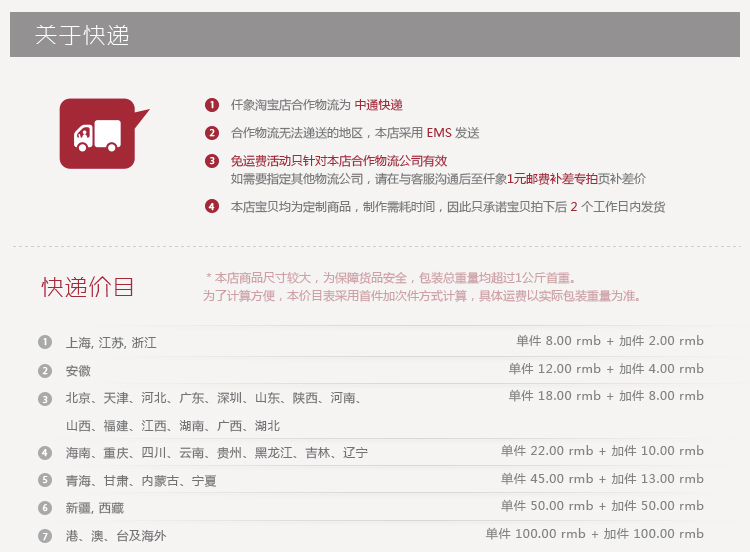Image resolution: width=750 pixels, height=552 pixels.
Task: Click red bullet number 3 about 免运费活动
Action: (211, 161)
